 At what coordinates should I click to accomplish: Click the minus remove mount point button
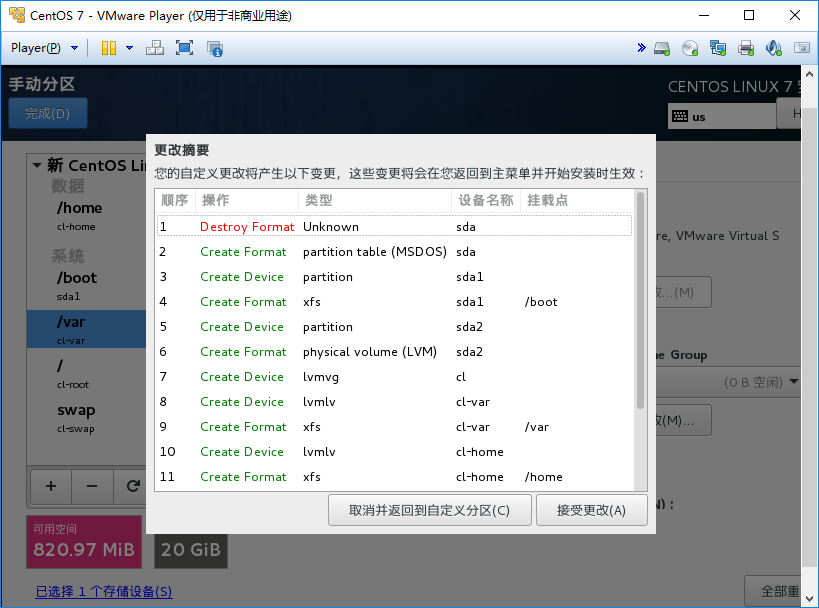92,486
